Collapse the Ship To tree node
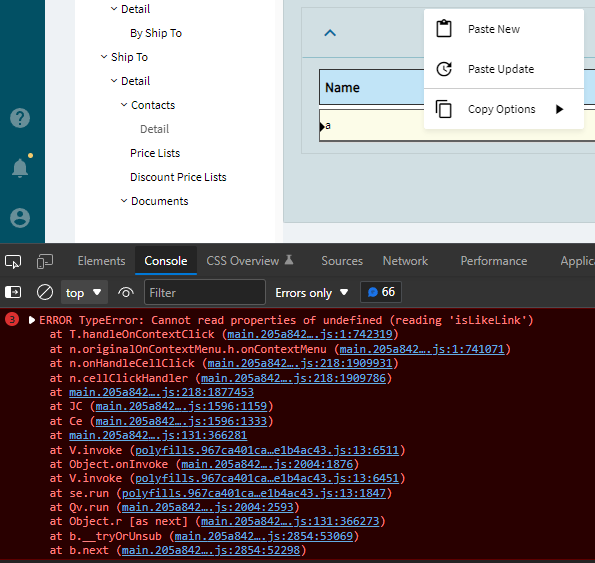This screenshot has width=595, height=563. coord(104,57)
